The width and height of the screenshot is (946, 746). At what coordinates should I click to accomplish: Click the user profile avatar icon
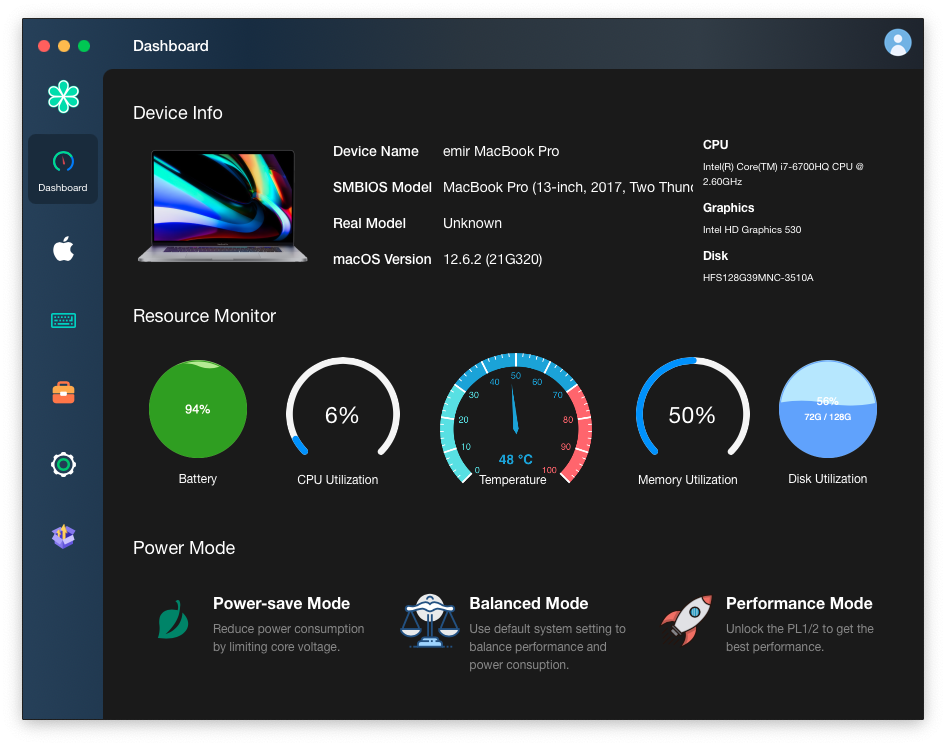[x=898, y=42]
